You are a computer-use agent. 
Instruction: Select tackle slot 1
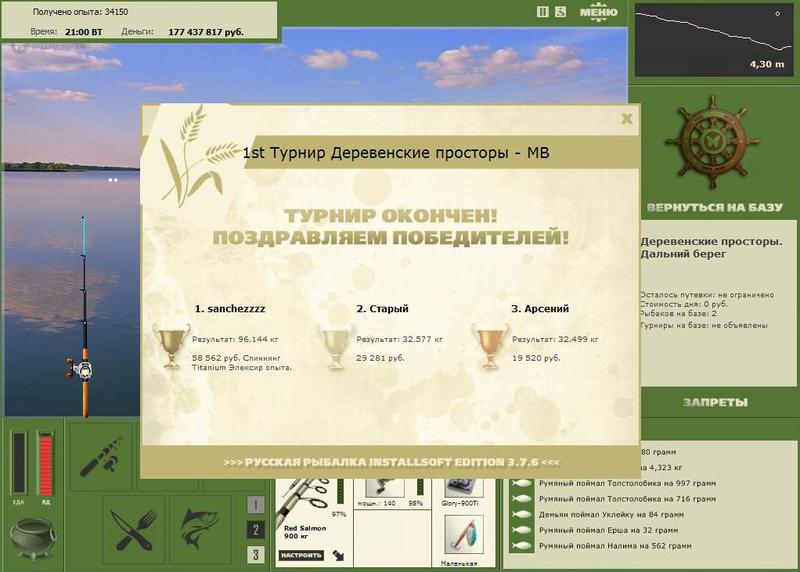(x=256, y=505)
